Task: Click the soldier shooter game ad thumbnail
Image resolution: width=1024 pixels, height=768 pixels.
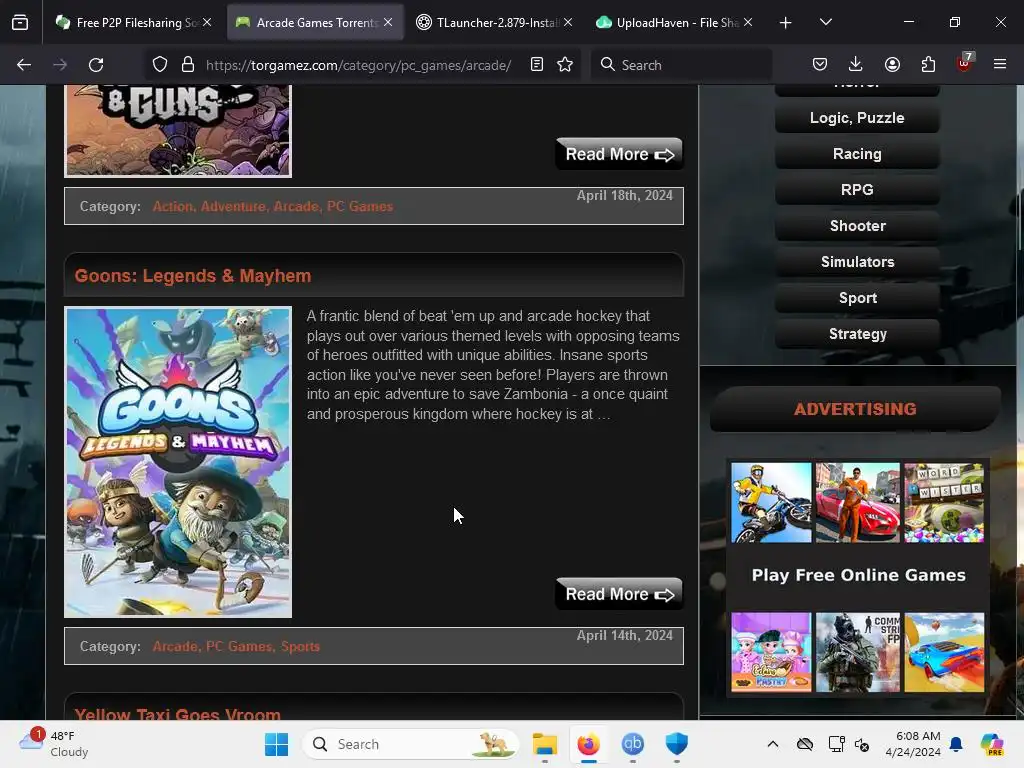Action: tap(857, 652)
